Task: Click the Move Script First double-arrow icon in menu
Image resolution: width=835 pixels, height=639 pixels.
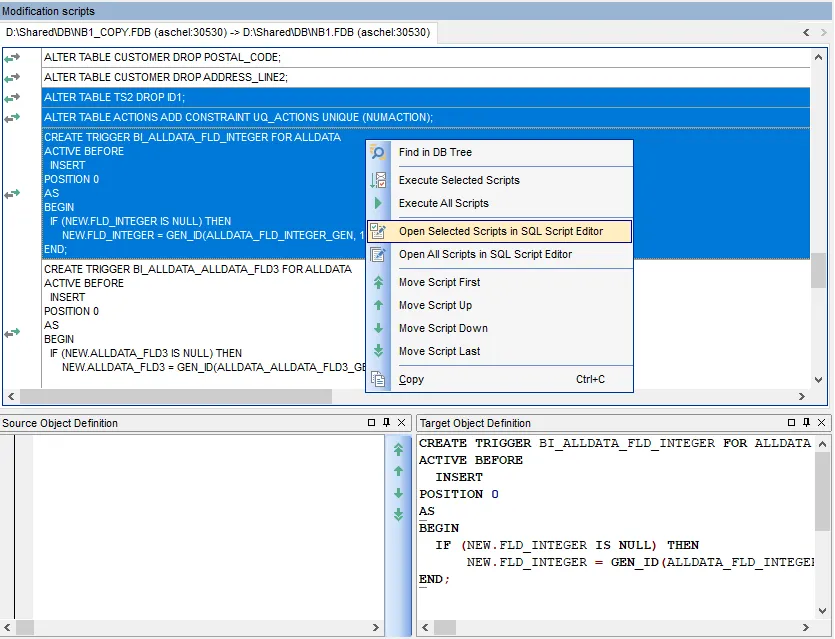Action: click(378, 282)
